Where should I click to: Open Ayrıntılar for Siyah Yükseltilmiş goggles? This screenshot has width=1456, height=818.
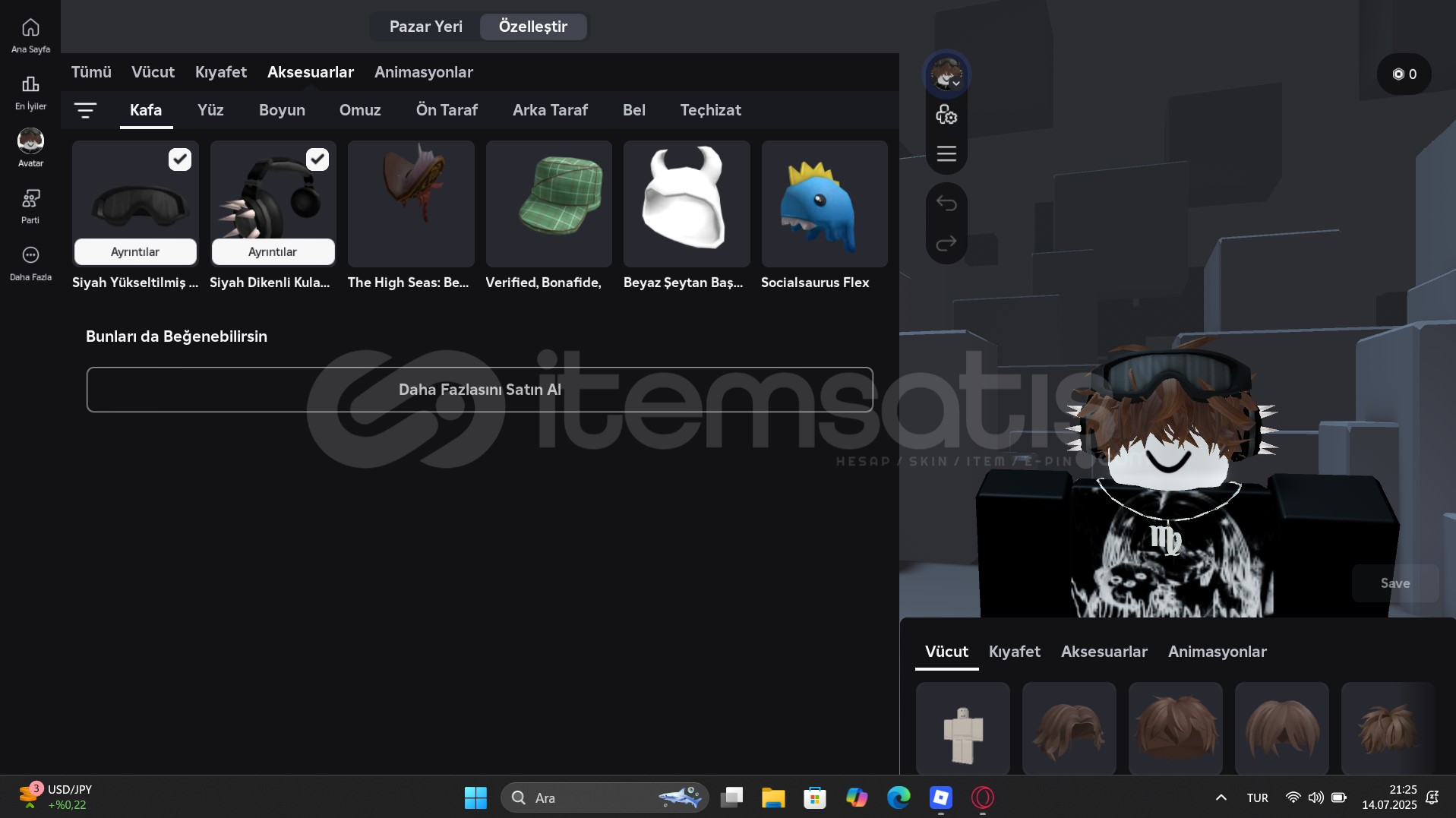click(x=135, y=251)
